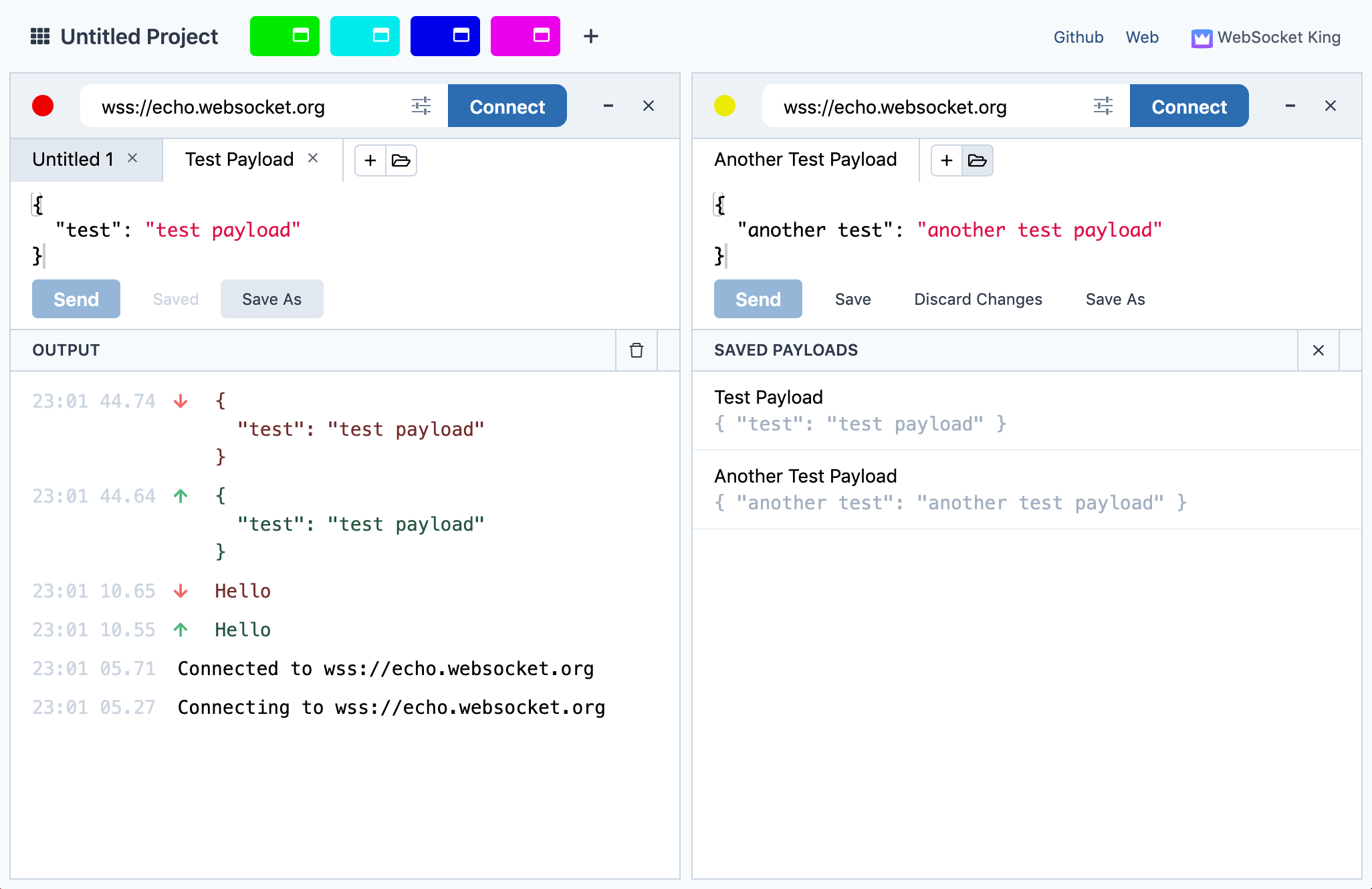1372x889 pixels.
Task: Click the red status indicator dot
Action: (x=43, y=106)
